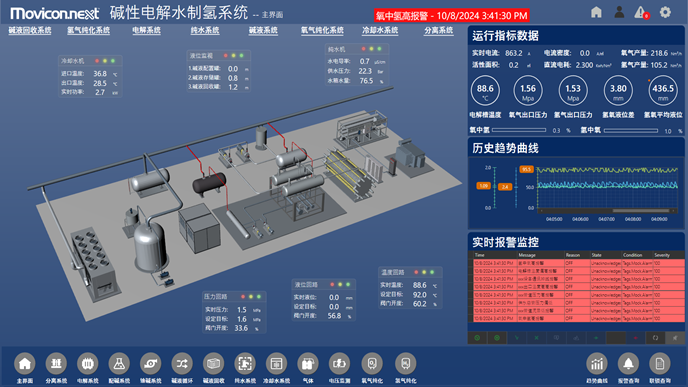Click the user account icon in header
688x387 pixels.
pyautogui.click(x=619, y=12)
